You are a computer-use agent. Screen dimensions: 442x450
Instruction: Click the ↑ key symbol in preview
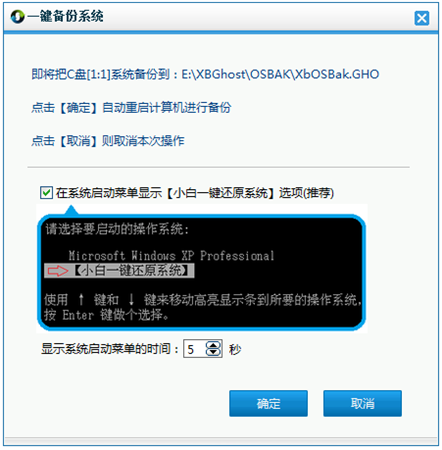[x=81, y=299]
